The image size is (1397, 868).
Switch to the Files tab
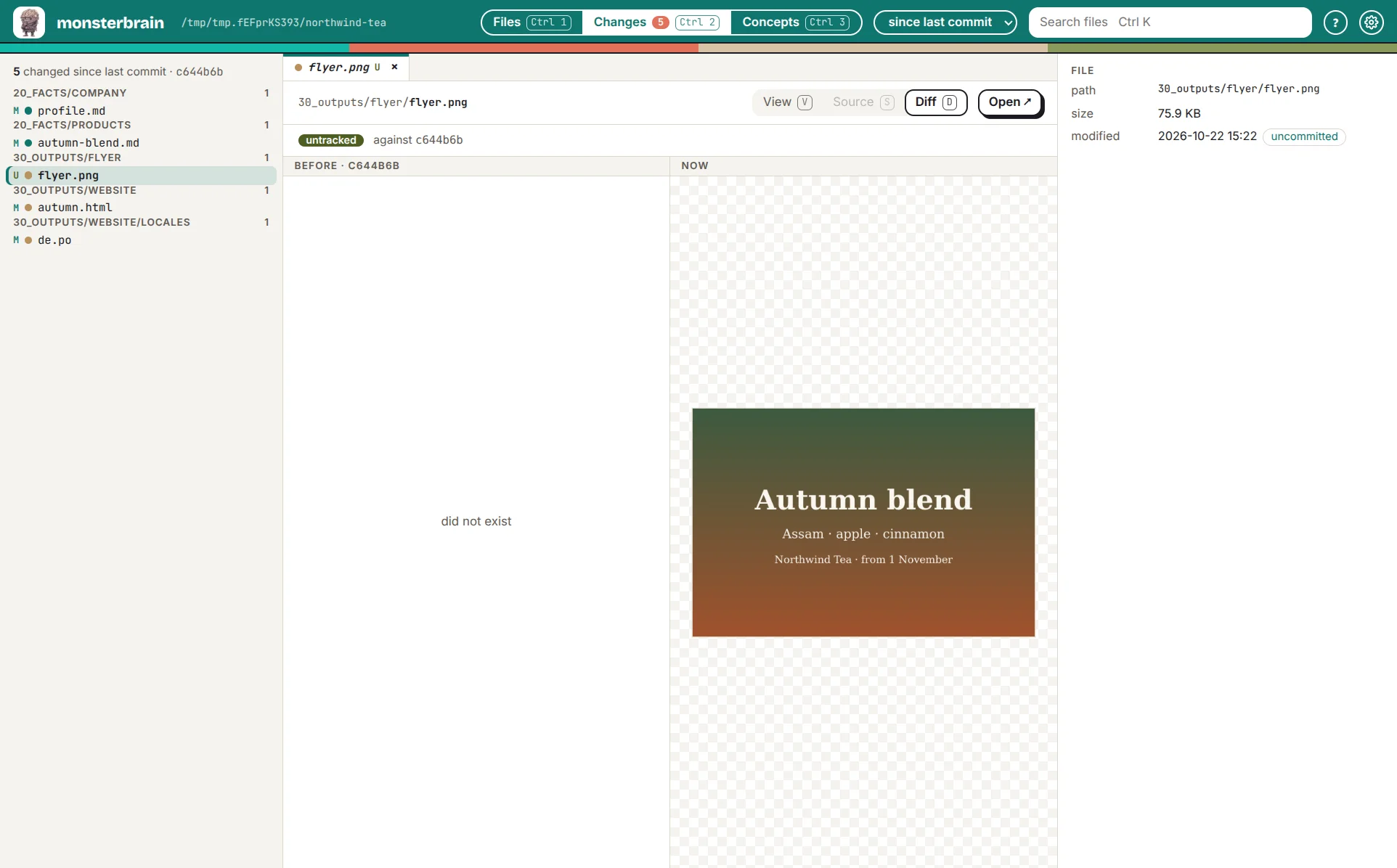532,22
